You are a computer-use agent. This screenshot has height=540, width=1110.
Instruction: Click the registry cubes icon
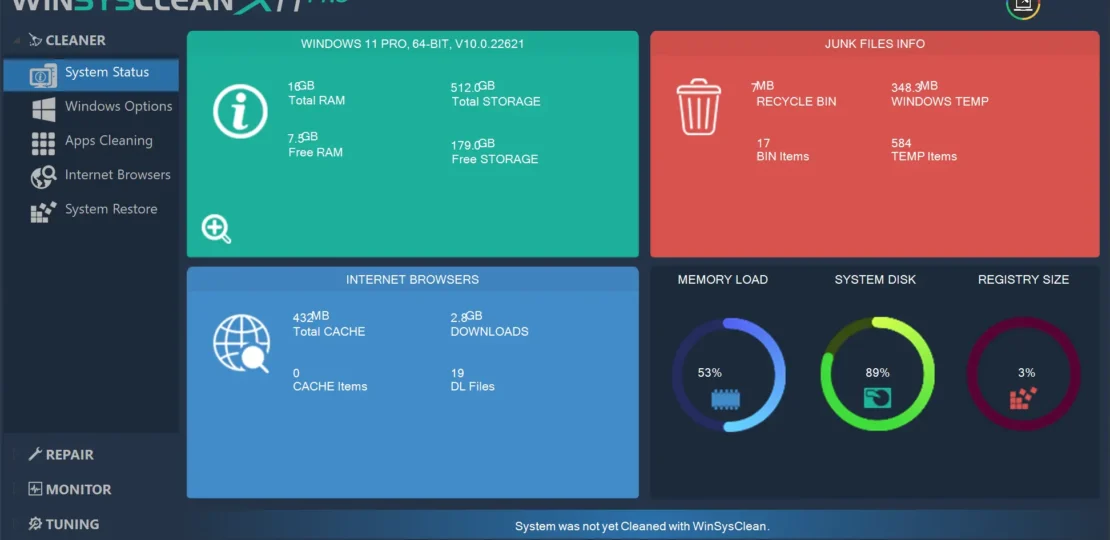[x=1023, y=398]
